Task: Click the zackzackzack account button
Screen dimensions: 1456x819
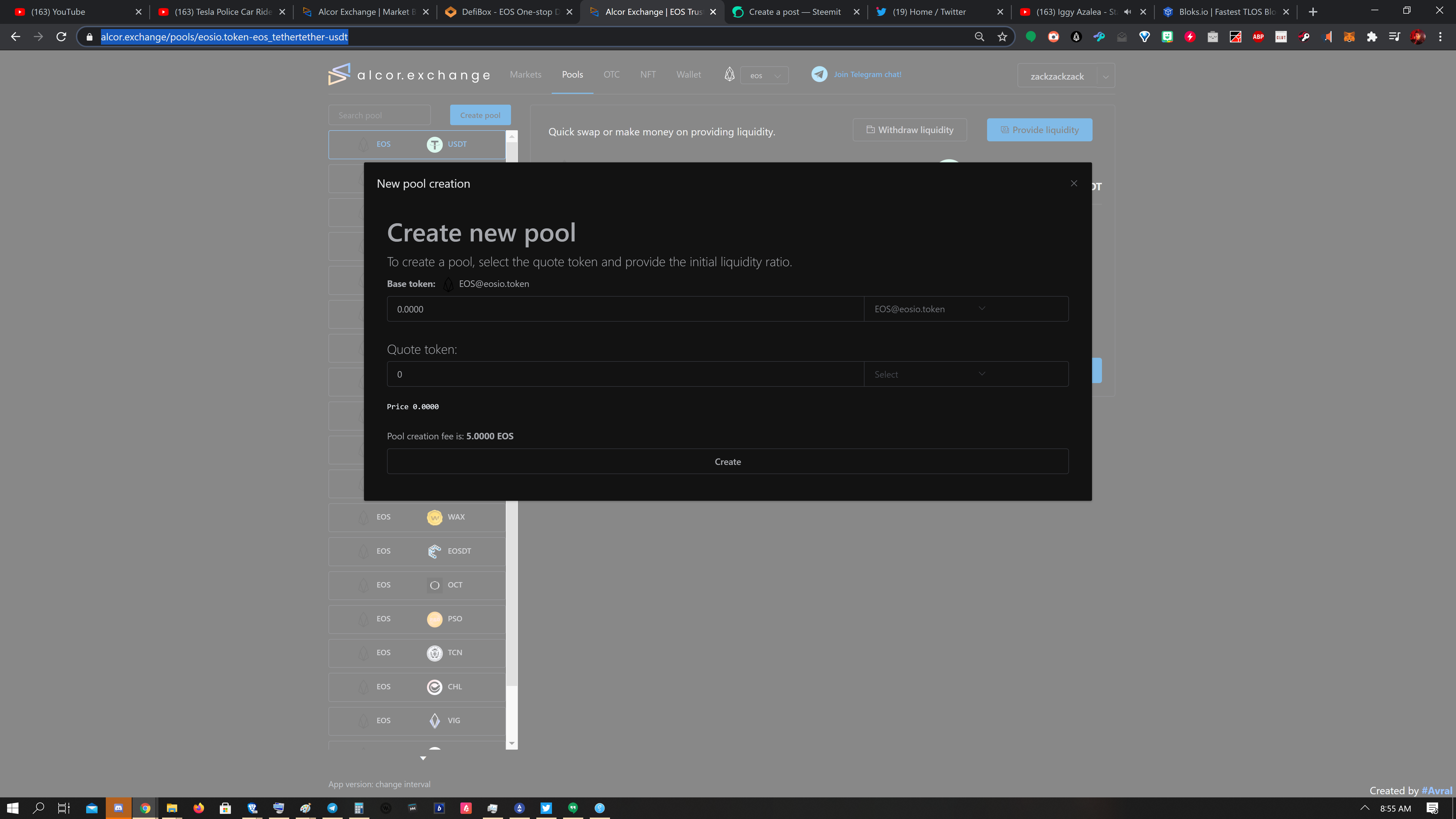Action: click(1057, 76)
